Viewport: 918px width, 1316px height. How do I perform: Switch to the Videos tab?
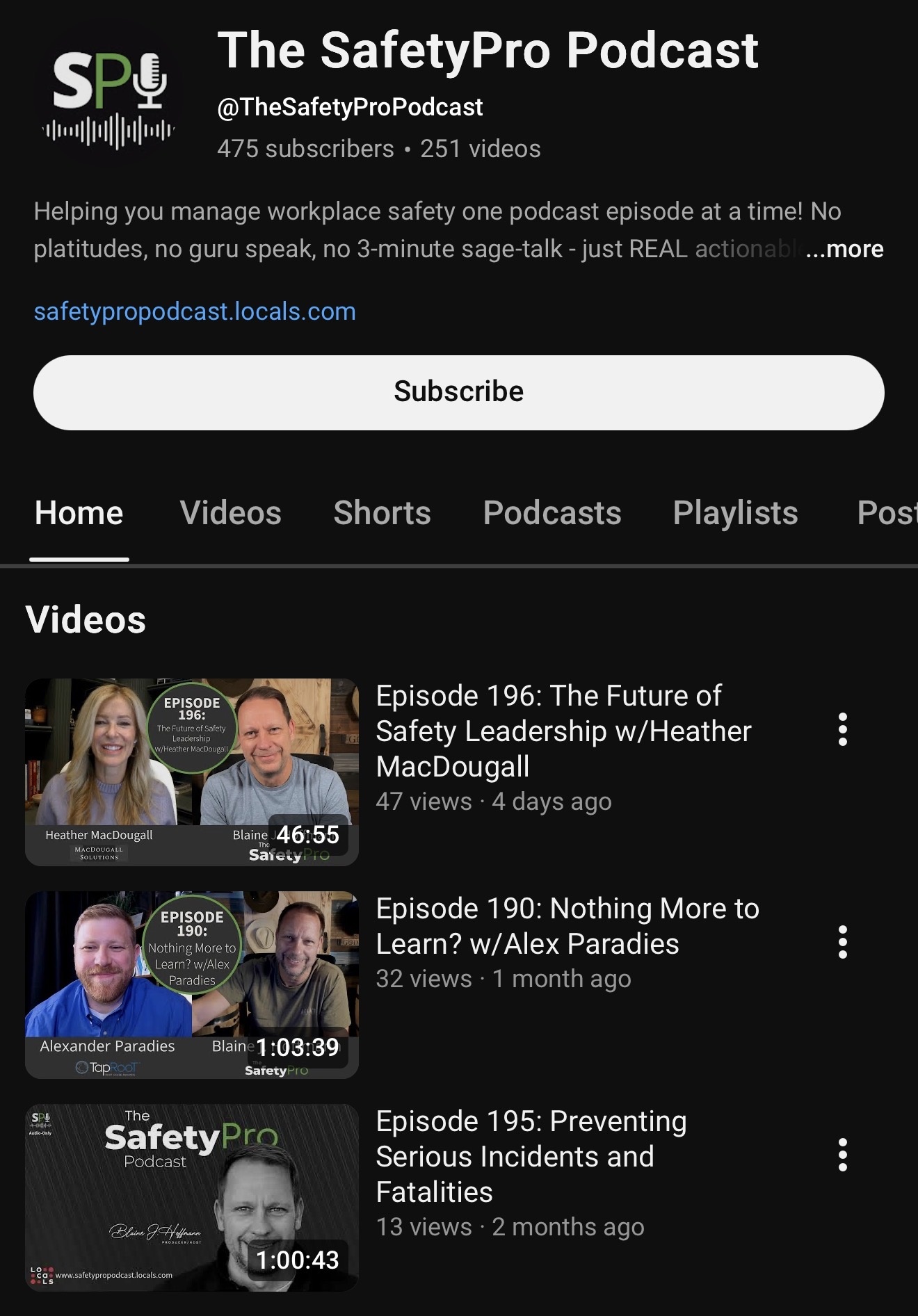point(230,513)
